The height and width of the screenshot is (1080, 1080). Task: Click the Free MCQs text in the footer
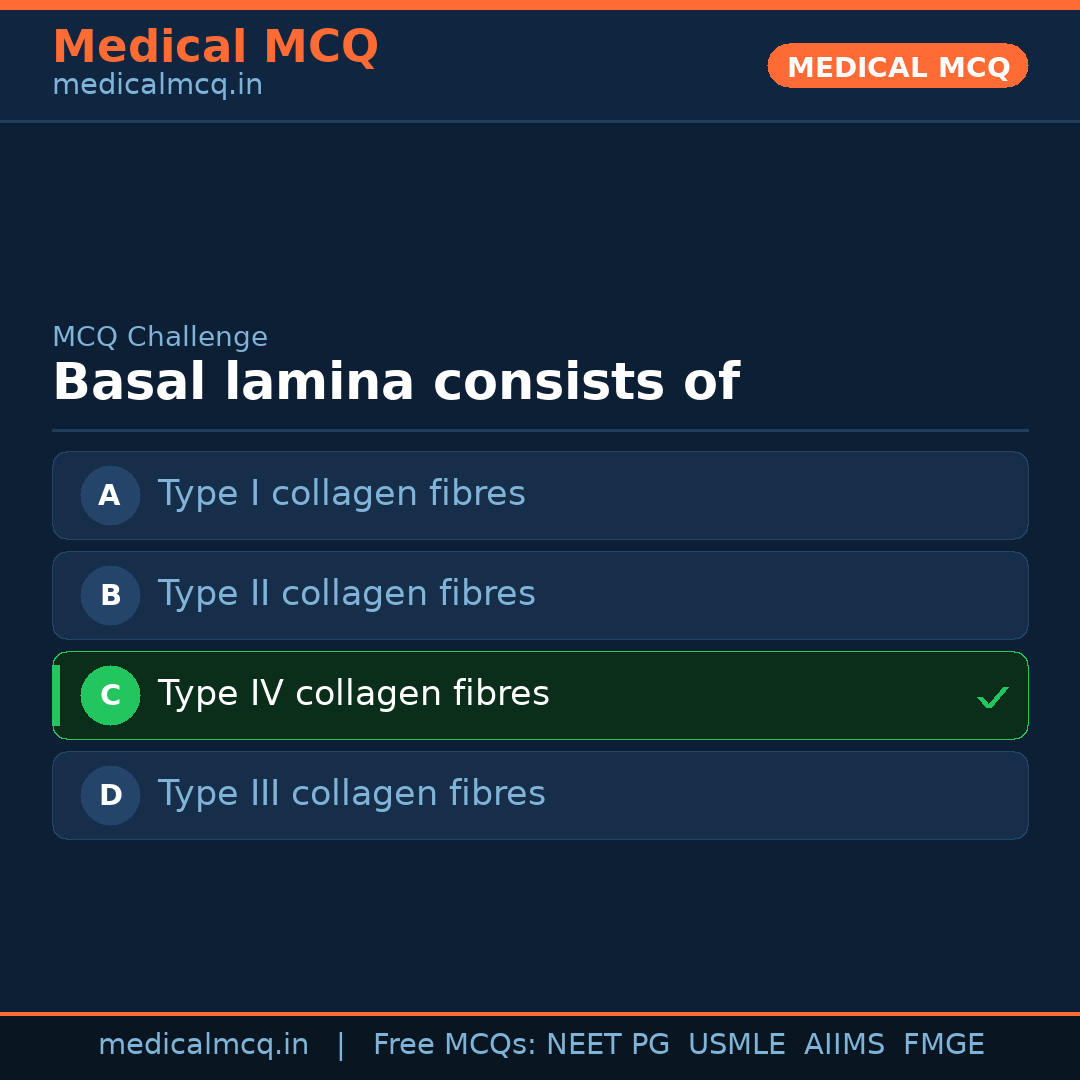(x=455, y=1045)
